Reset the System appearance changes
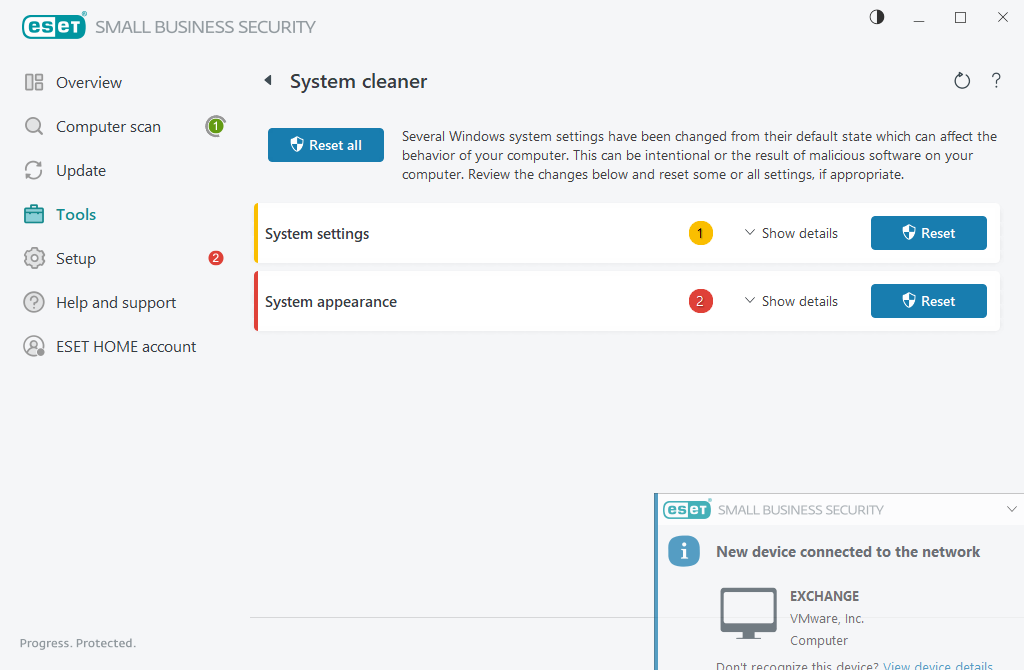Image resolution: width=1024 pixels, height=670 pixels. [928, 301]
